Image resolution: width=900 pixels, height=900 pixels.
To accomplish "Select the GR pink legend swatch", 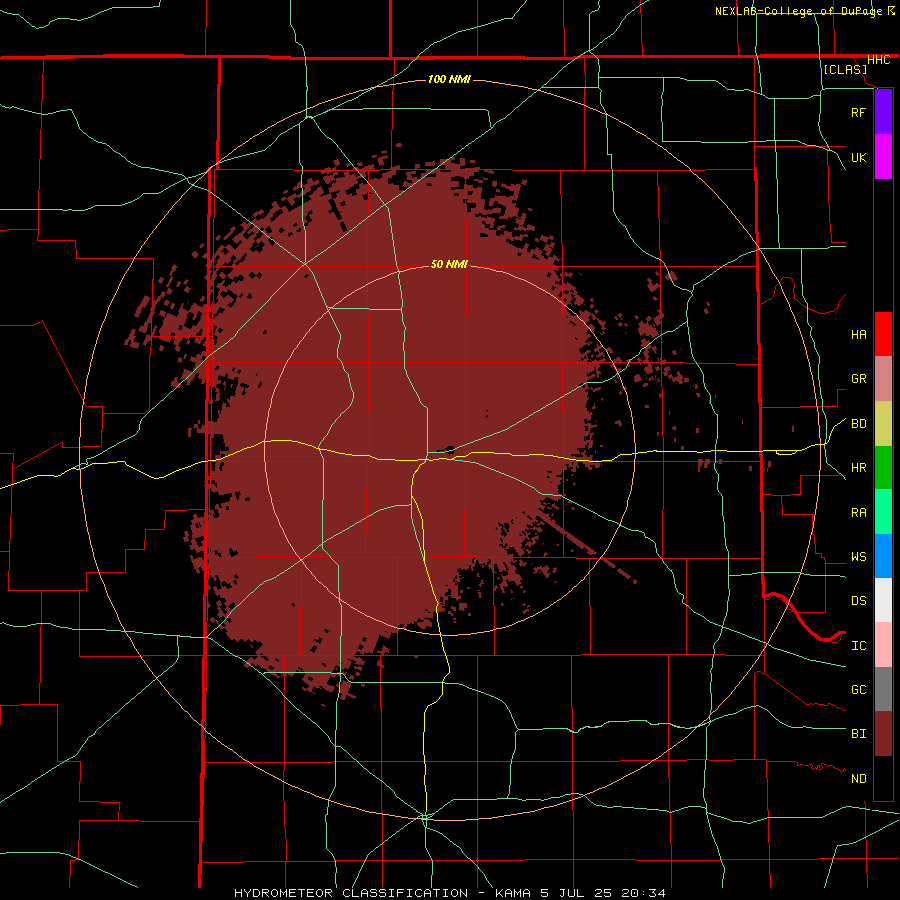I will point(883,379).
